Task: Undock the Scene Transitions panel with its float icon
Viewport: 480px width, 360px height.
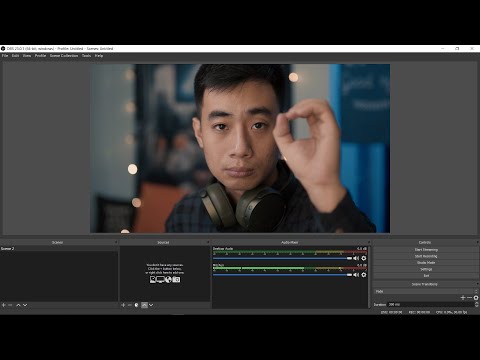Action: pyautogui.click(x=478, y=284)
